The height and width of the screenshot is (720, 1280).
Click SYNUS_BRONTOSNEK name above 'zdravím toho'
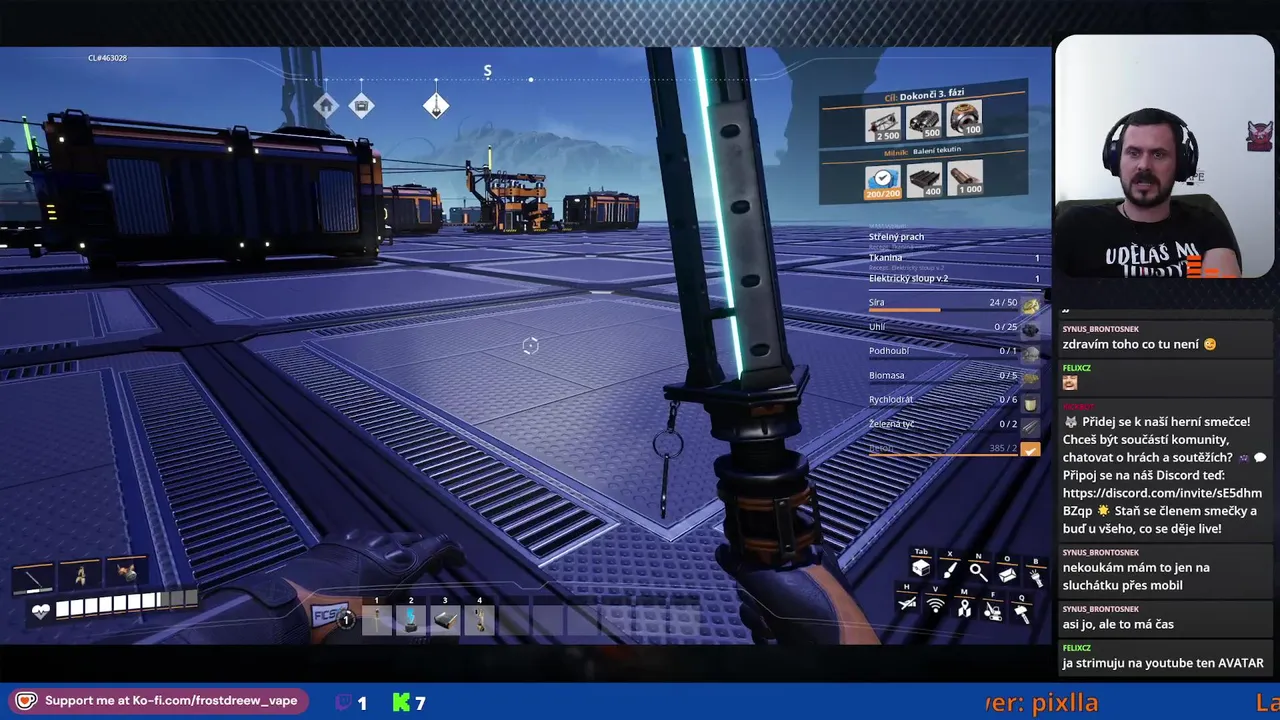(x=1100, y=329)
